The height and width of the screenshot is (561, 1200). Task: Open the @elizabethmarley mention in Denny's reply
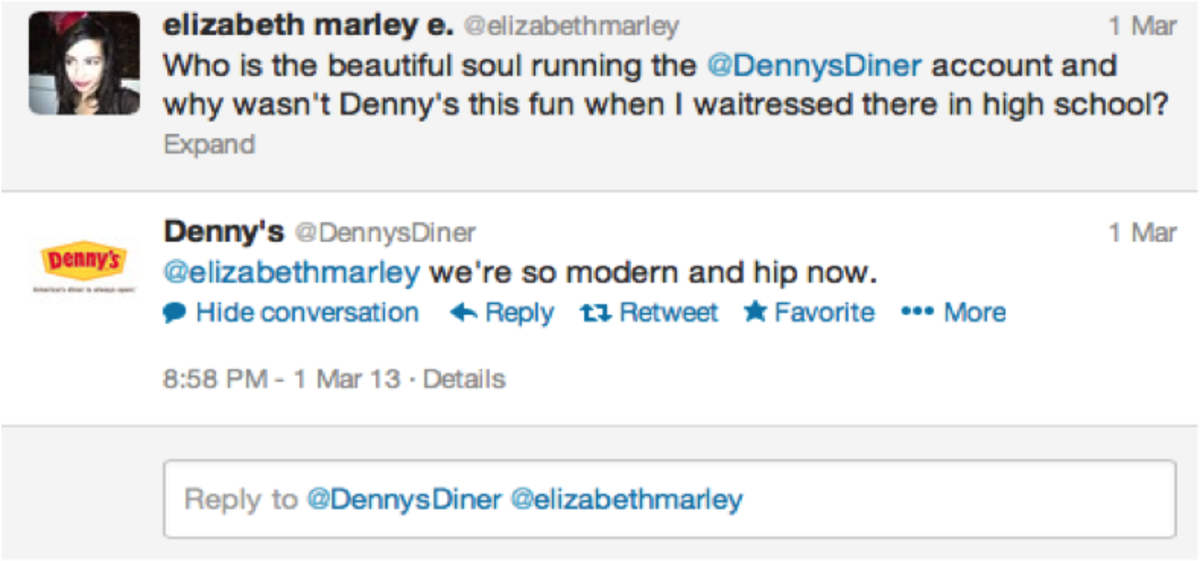pos(291,272)
